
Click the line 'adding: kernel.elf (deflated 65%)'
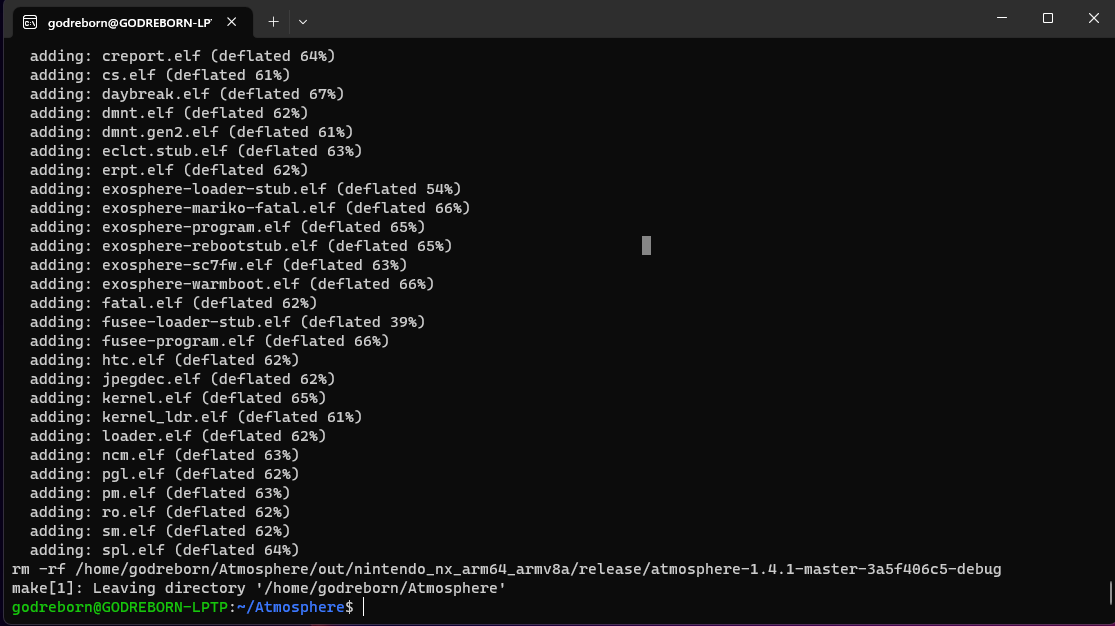tap(178, 398)
